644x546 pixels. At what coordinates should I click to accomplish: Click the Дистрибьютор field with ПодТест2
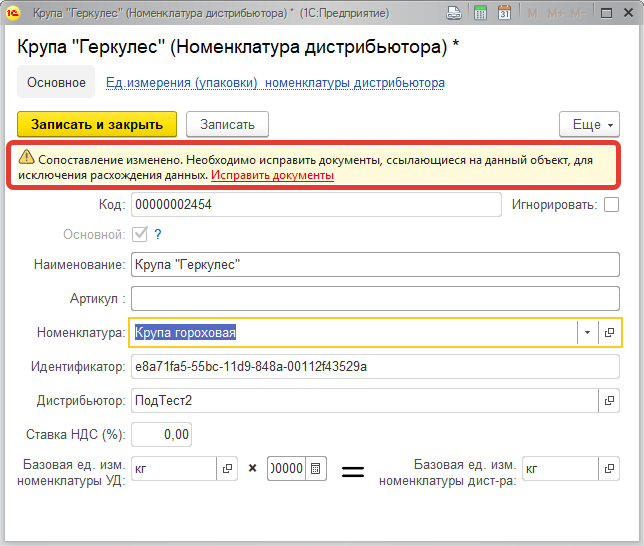tap(365, 401)
